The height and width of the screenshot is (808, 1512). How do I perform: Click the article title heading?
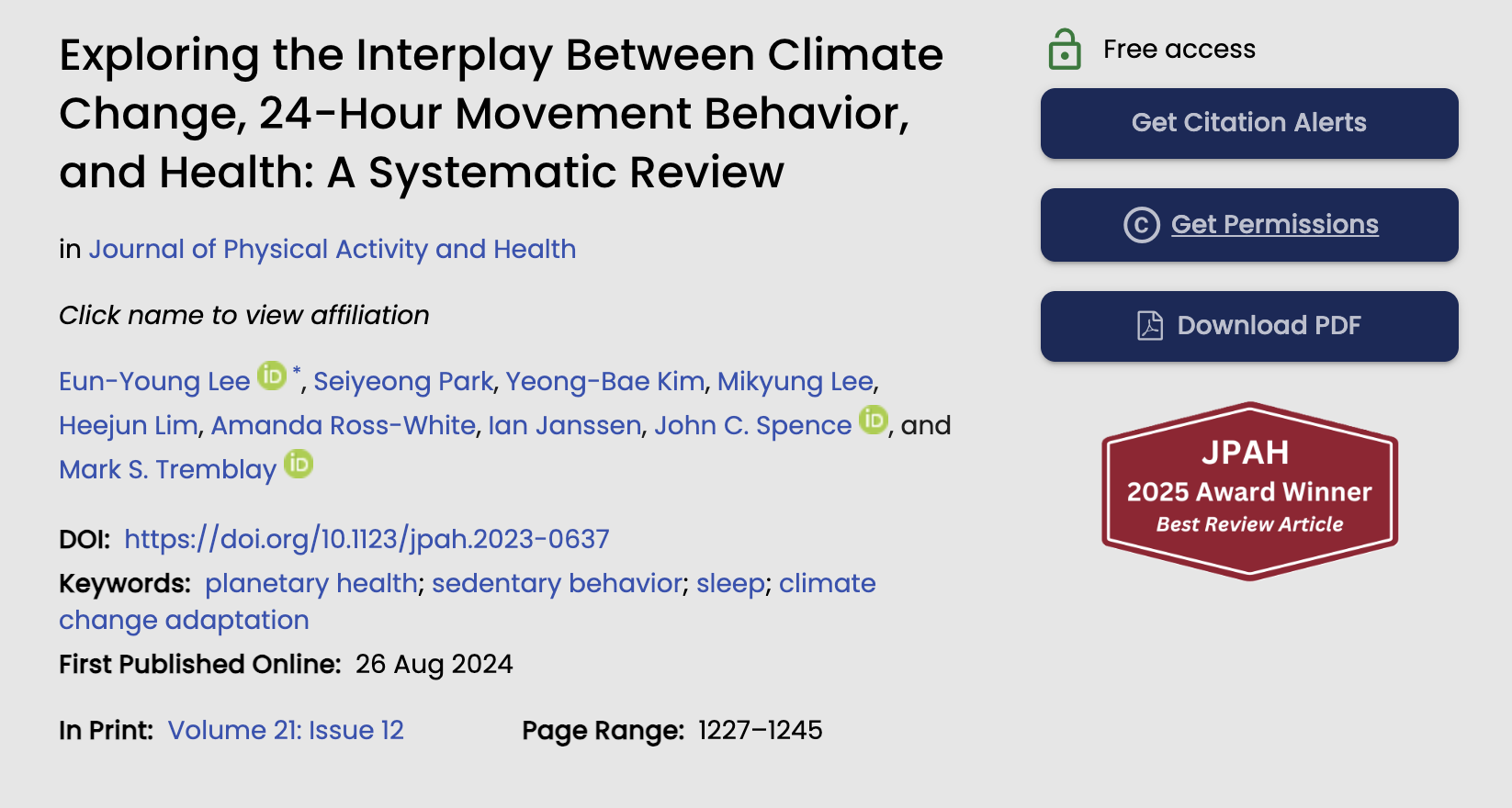tap(502, 114)
